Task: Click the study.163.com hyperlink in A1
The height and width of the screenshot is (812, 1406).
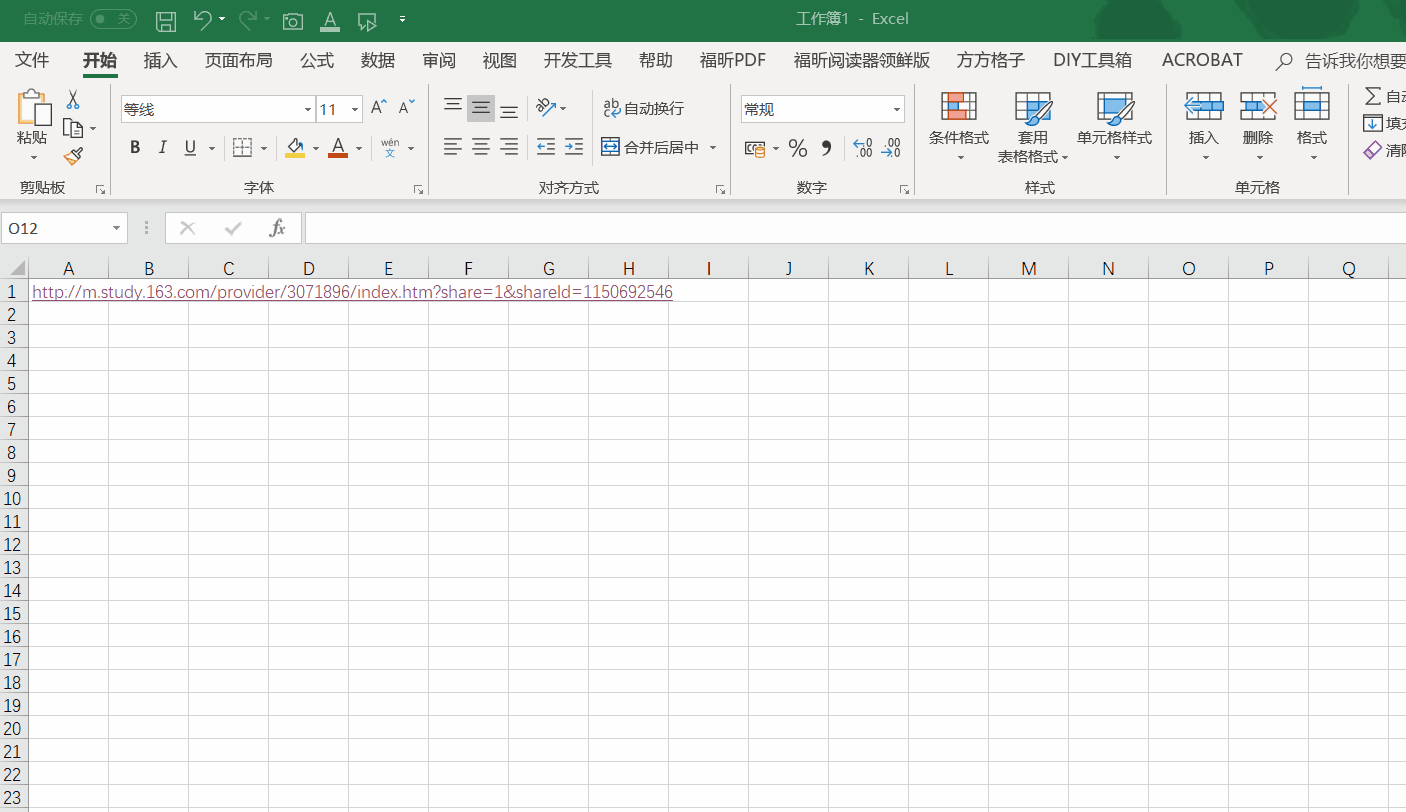Action: pos(350,291)
